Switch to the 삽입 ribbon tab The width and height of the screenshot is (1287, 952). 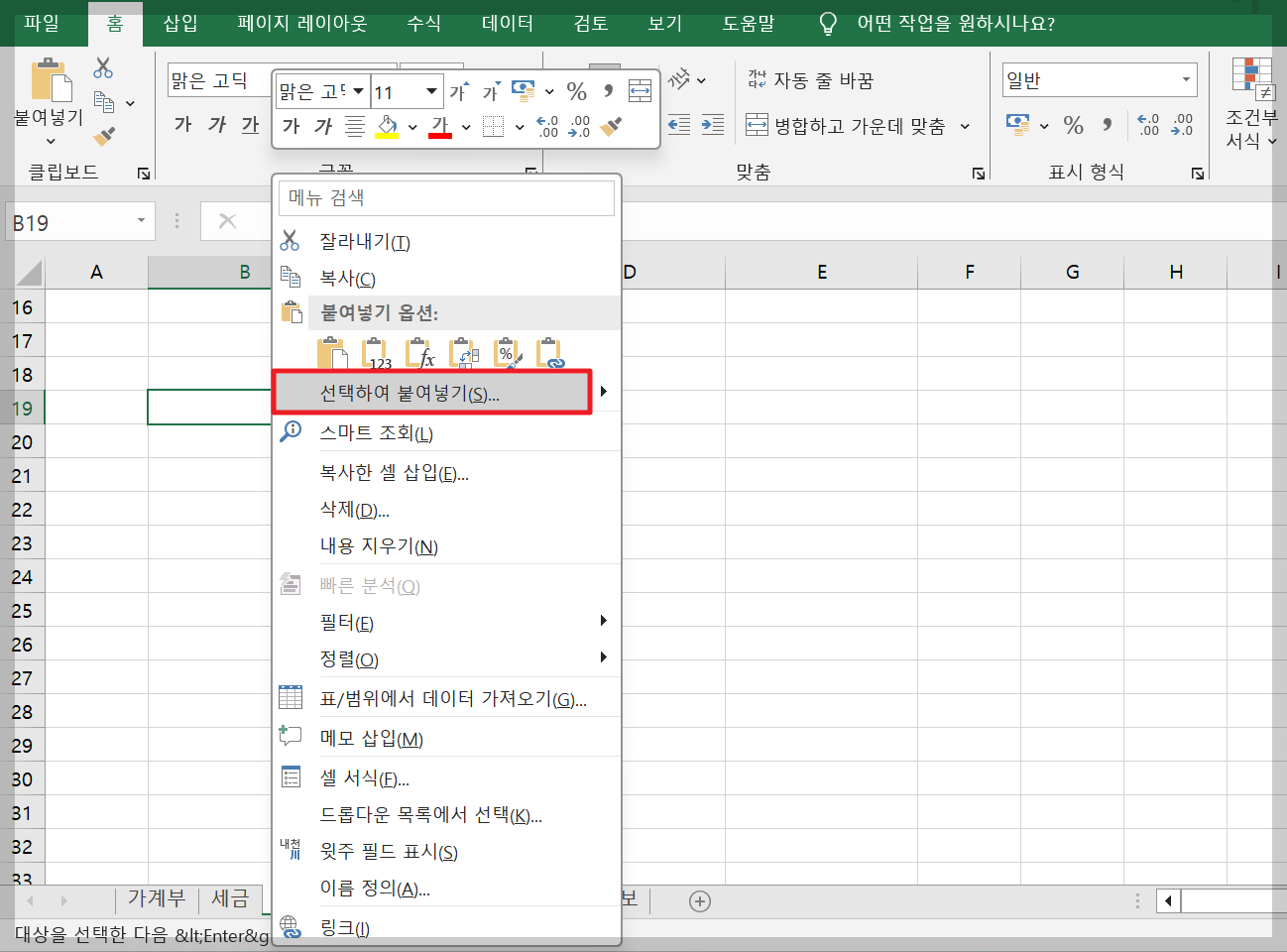pyautogui.click(x=179, y=24)
